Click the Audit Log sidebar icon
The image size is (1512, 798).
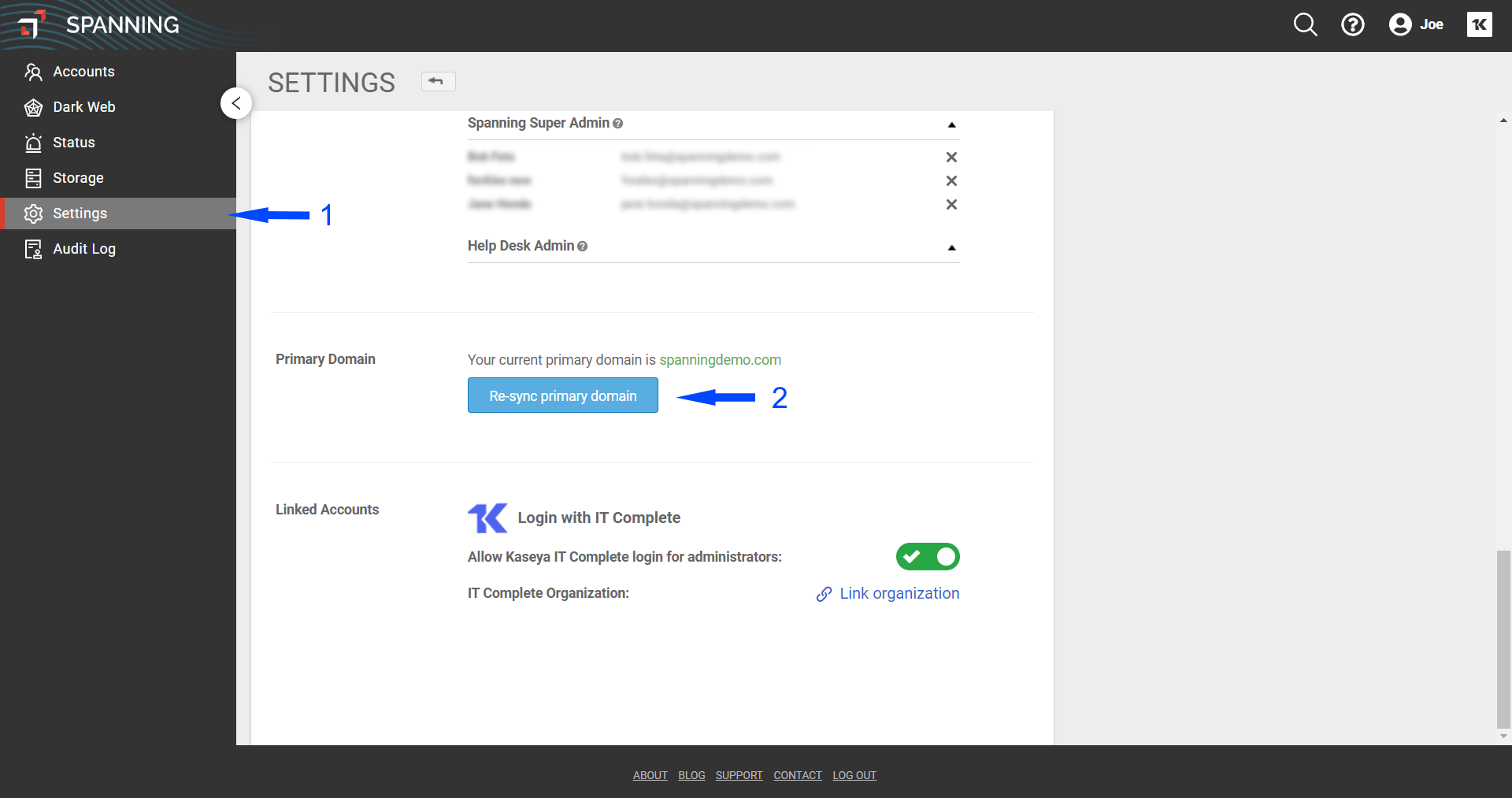(x=33, y=249)
